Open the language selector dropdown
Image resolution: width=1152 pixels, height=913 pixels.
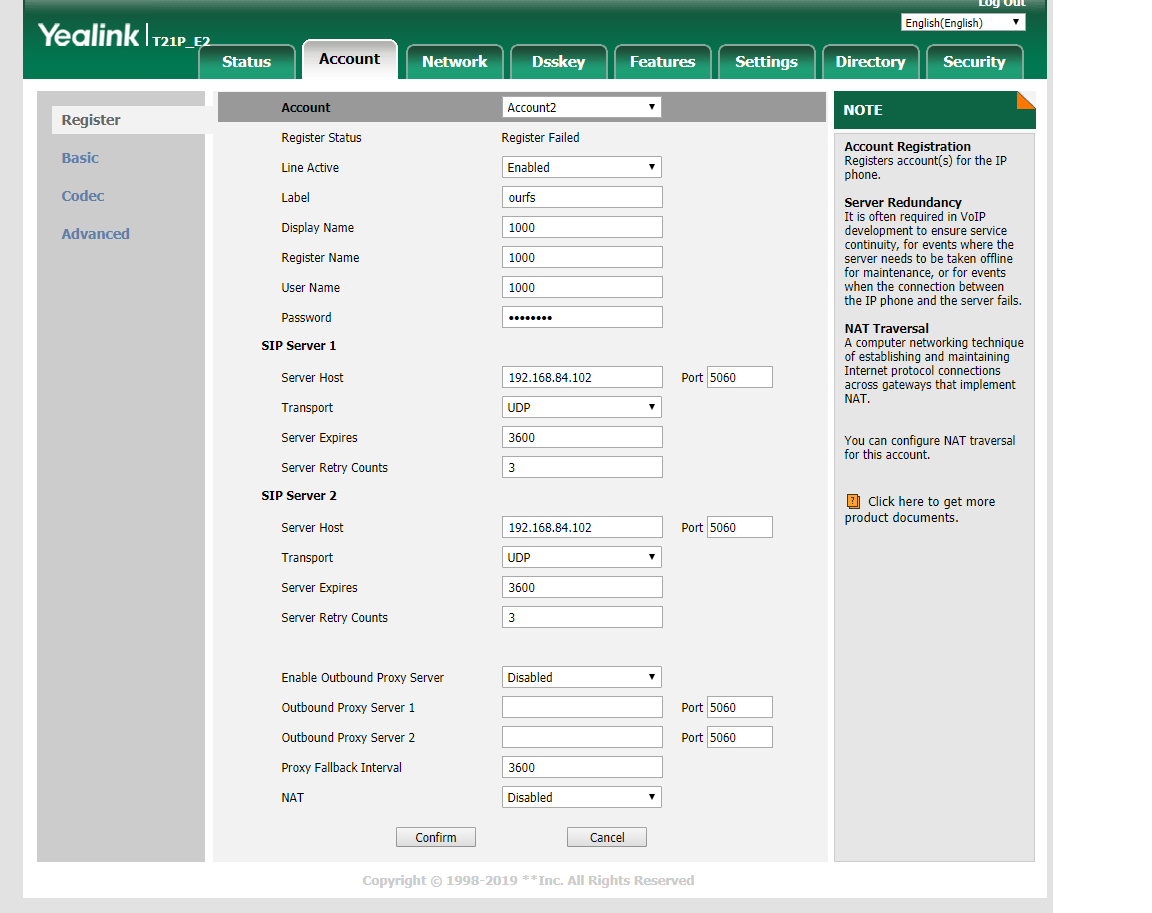(963, 22)
